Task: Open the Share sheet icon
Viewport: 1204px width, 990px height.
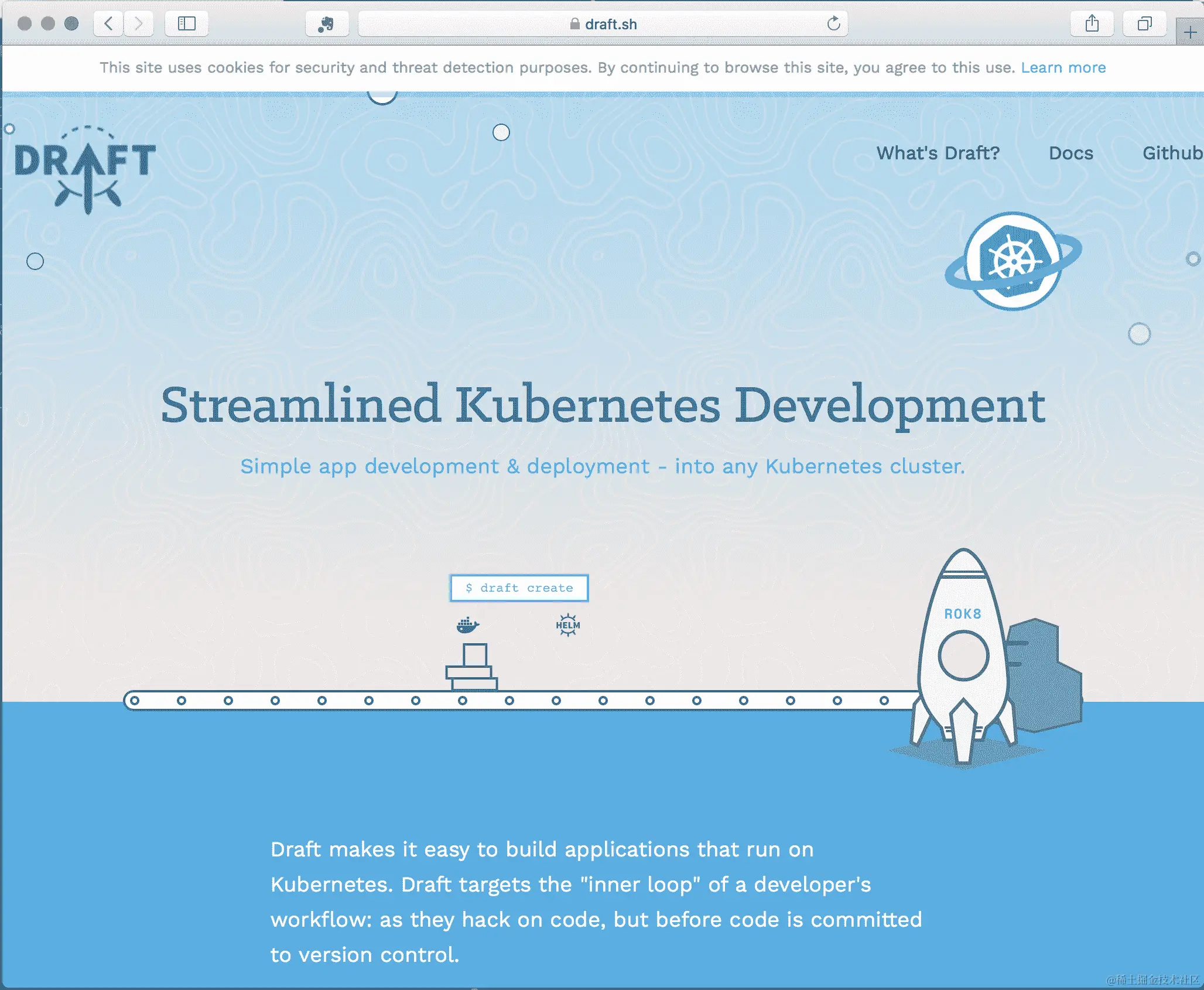Action: pos(1092,23)
